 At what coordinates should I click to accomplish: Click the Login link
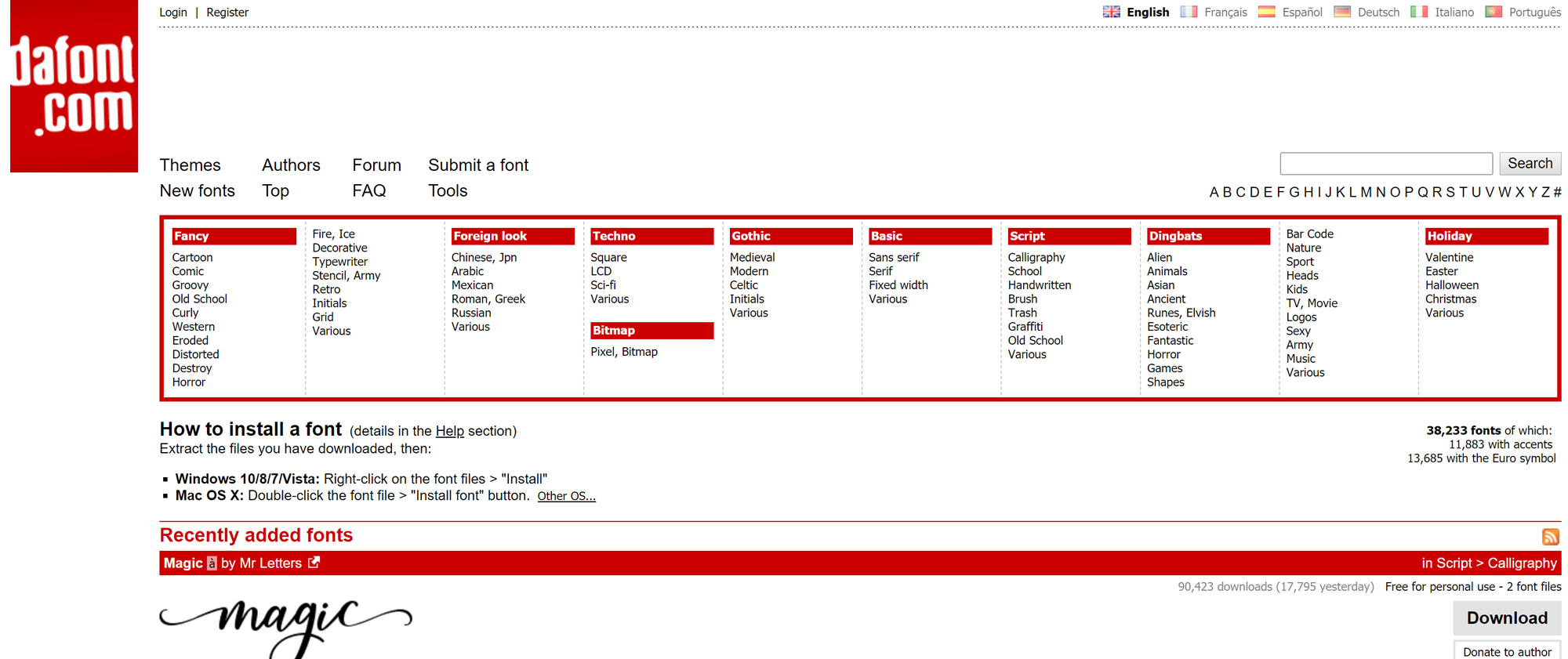tap(173, 13)
